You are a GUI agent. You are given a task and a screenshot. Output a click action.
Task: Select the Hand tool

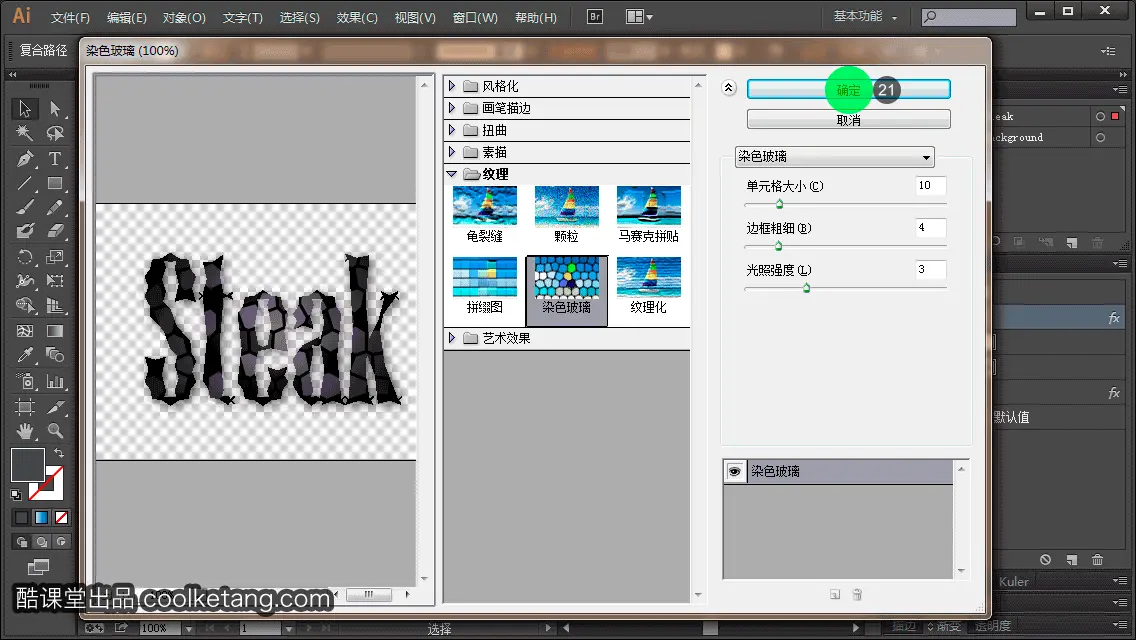25,431
